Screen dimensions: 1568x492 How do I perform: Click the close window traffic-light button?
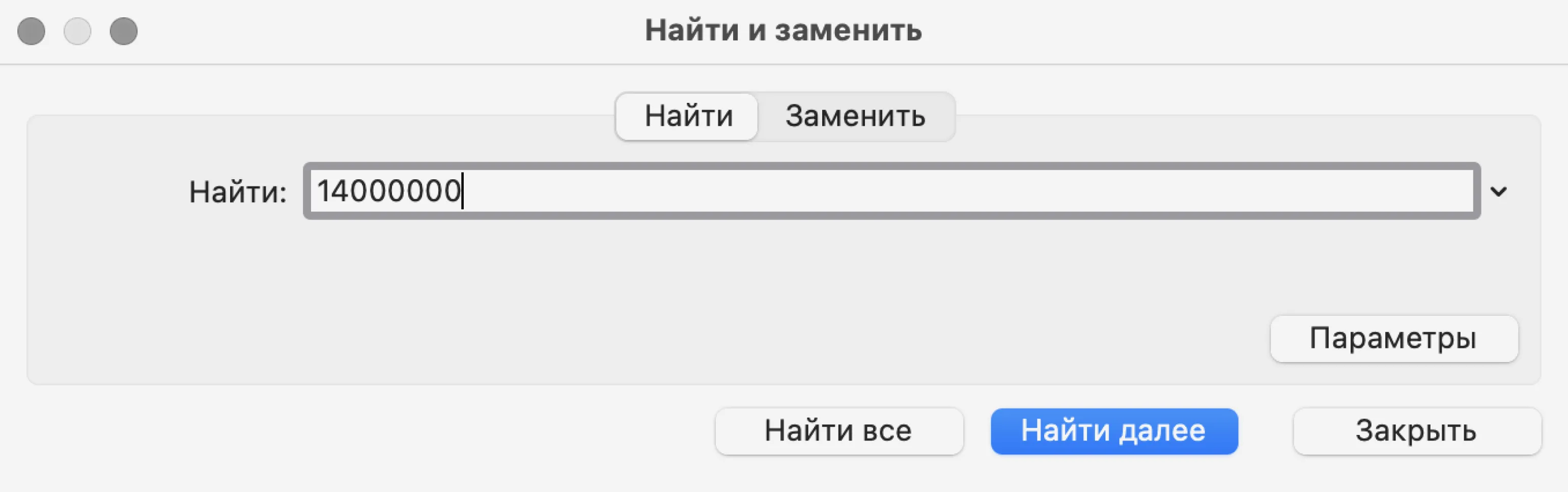tap(31, 31)
